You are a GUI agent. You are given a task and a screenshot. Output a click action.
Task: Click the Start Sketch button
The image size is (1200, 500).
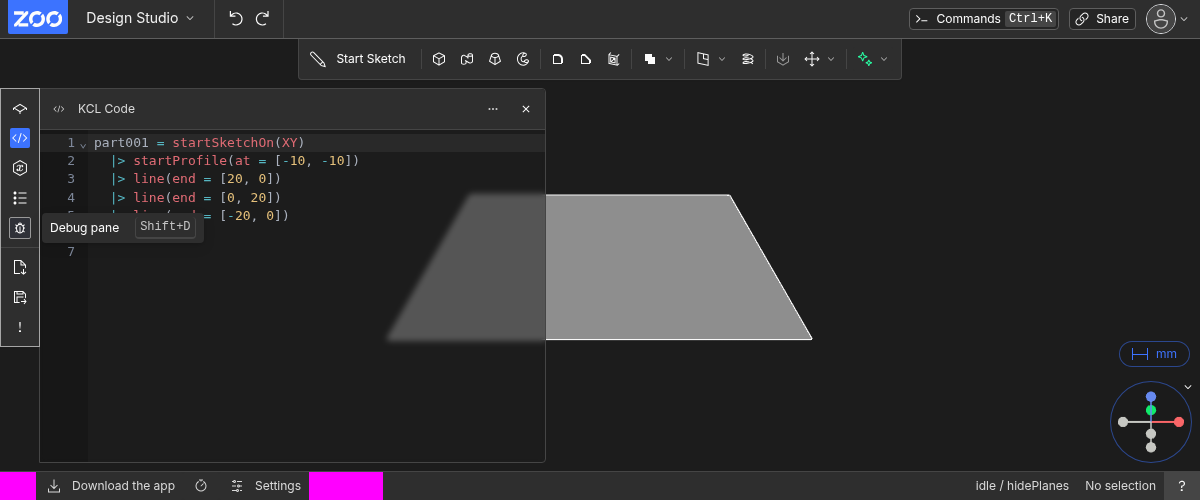pyautogui.click(x=359, y=59)
